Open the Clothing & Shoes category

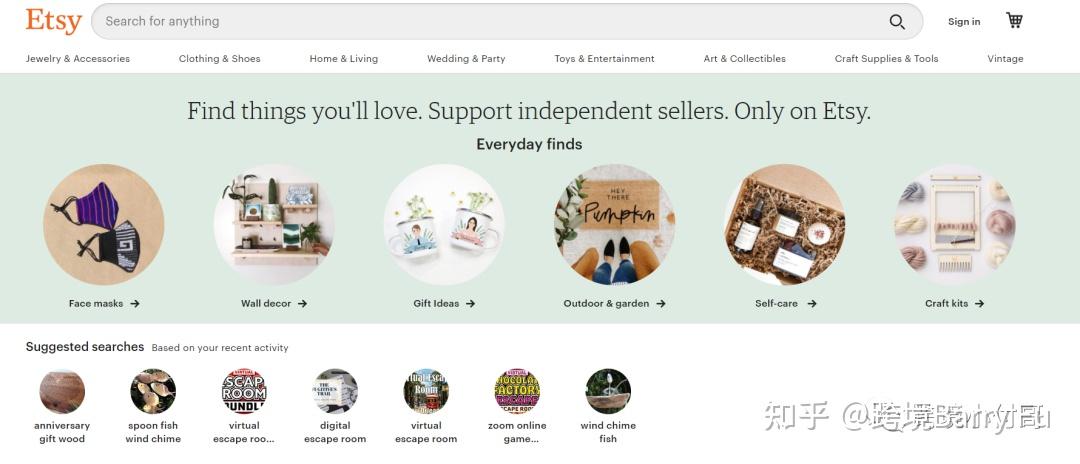click(219, 59)
